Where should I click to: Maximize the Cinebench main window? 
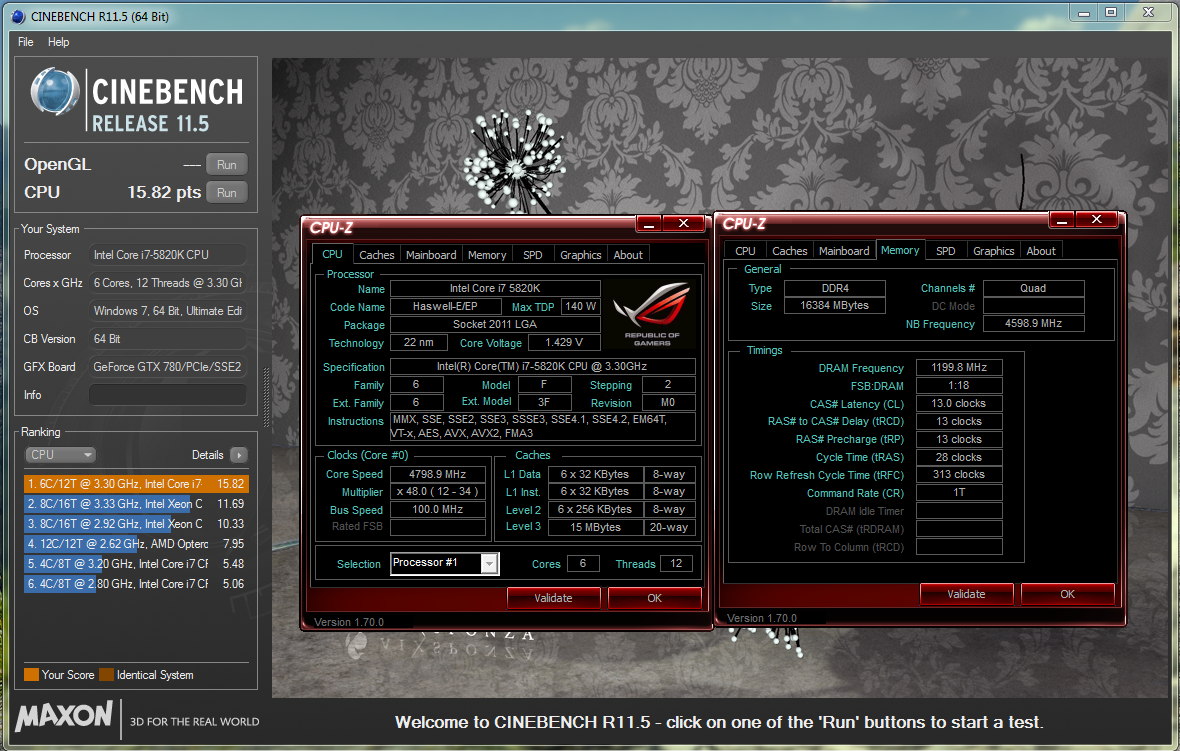tap(1111, 13)
